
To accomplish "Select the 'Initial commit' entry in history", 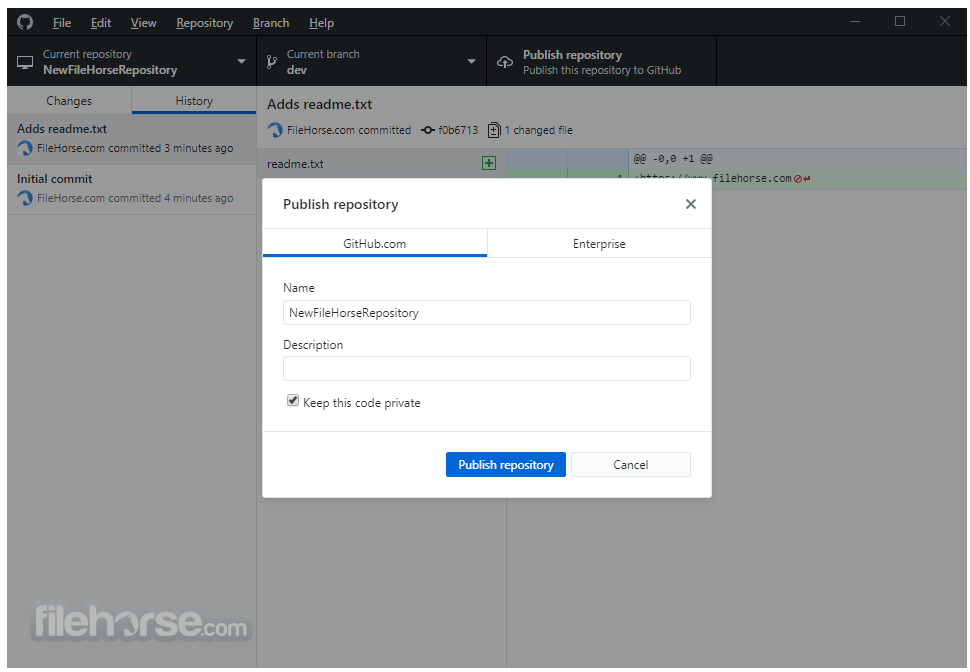I will click(132, 189).
